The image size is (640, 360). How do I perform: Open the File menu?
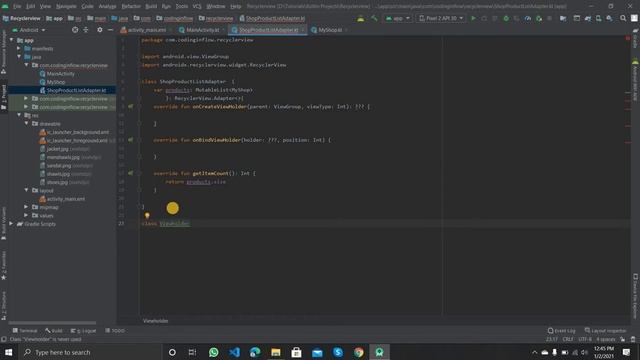coord(17,6)
